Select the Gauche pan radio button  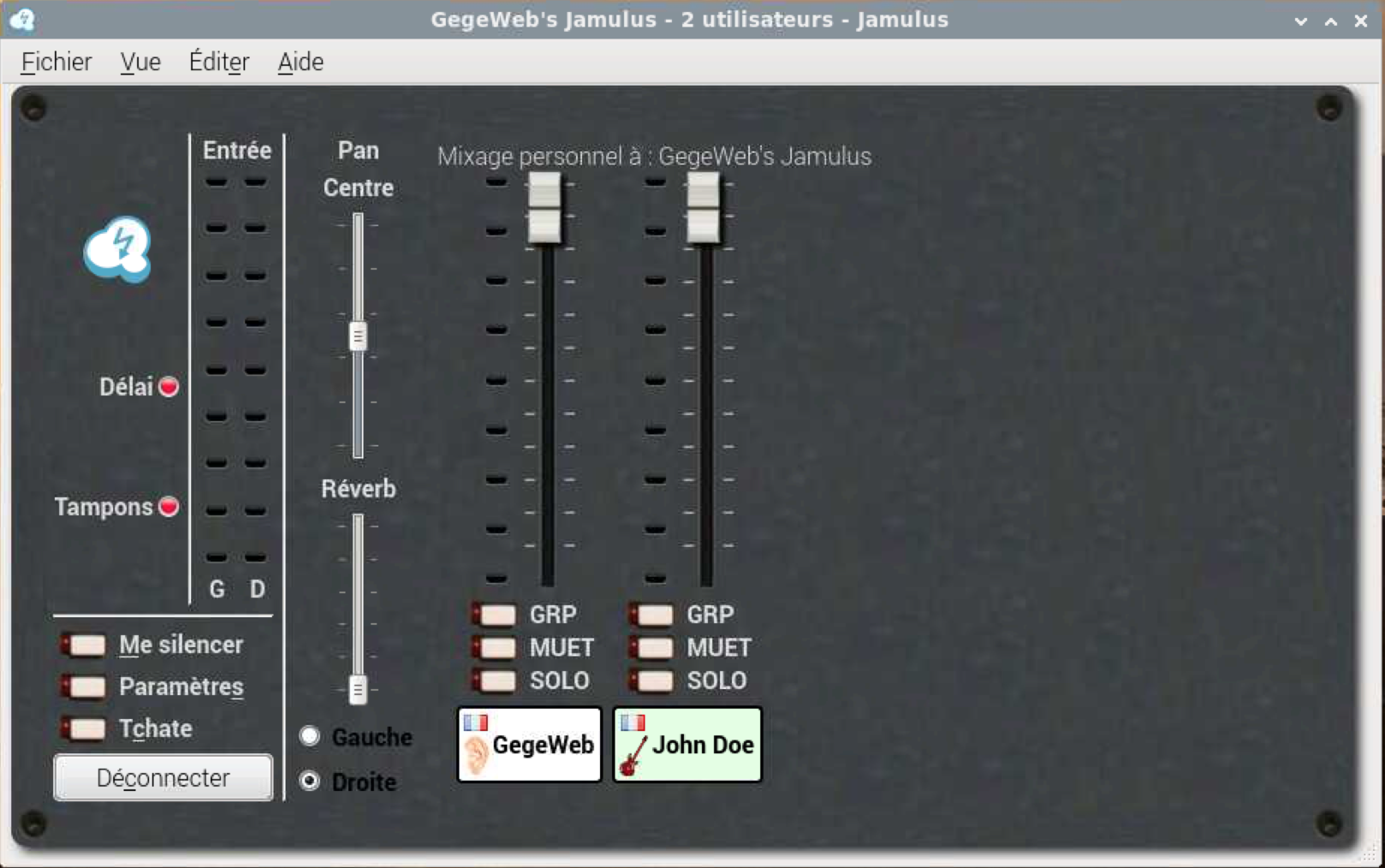(x=308, y=736)
